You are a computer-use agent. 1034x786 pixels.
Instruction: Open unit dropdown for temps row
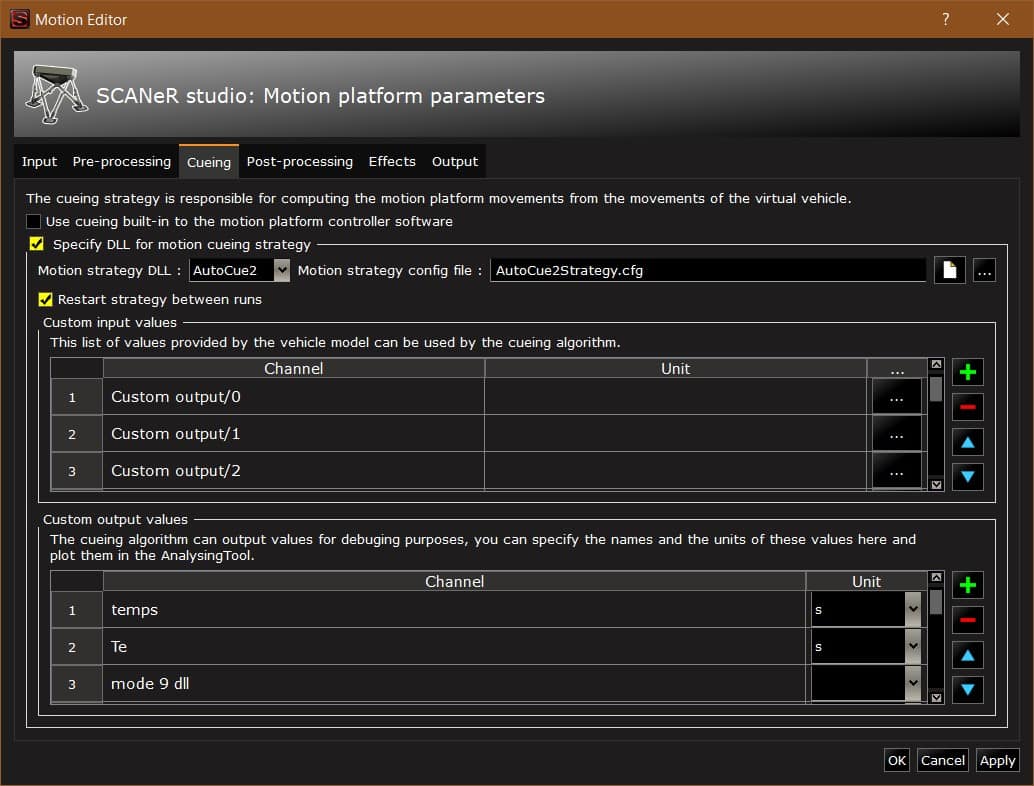tap(913, 610)
